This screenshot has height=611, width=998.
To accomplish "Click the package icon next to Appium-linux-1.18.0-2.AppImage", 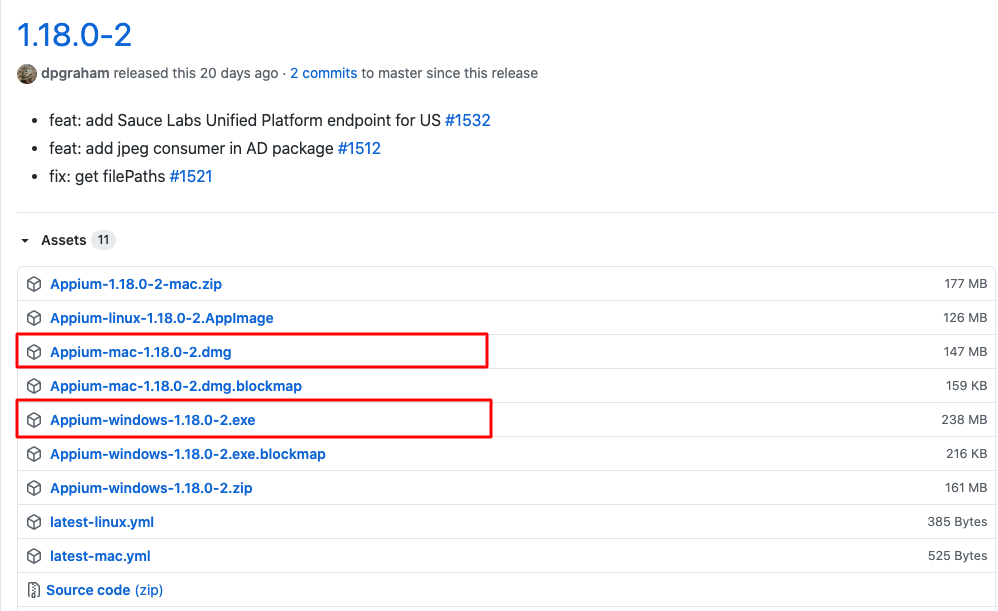I will pyautogui.click(x=33, y=317).
